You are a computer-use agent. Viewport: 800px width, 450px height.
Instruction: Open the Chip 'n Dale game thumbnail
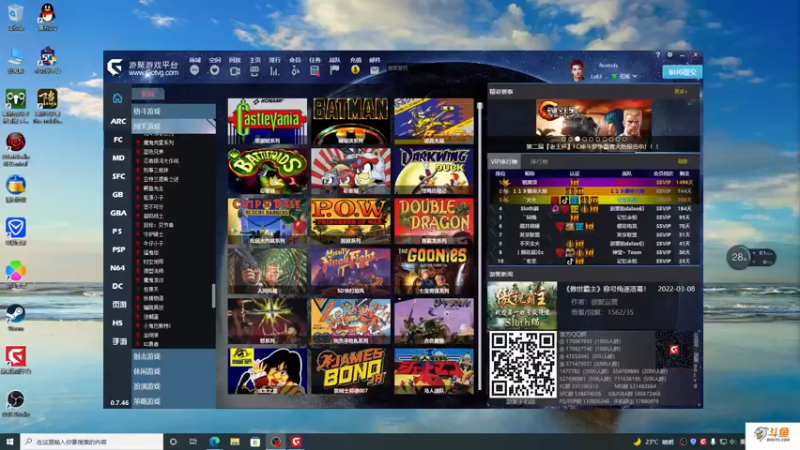tap(267, 221)
